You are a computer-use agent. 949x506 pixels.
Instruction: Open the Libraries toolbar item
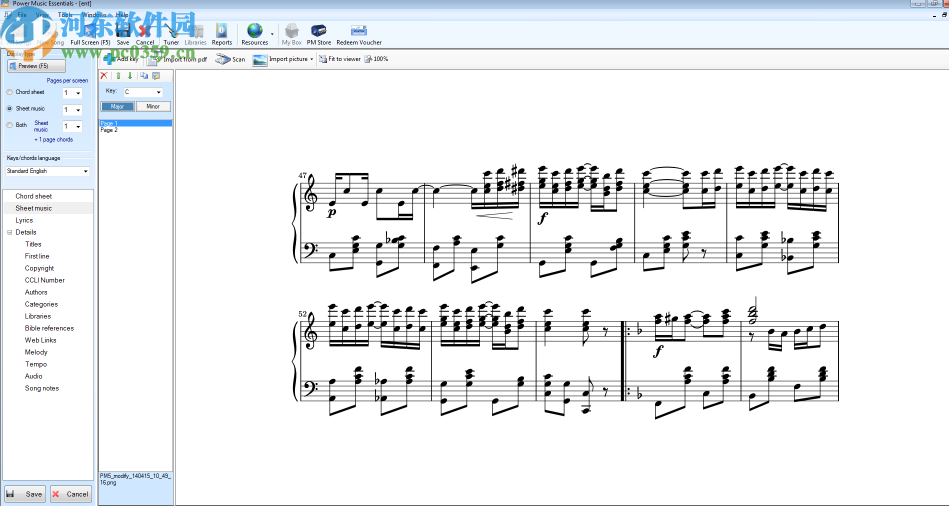pyautogui.click(x=195, y=34)
